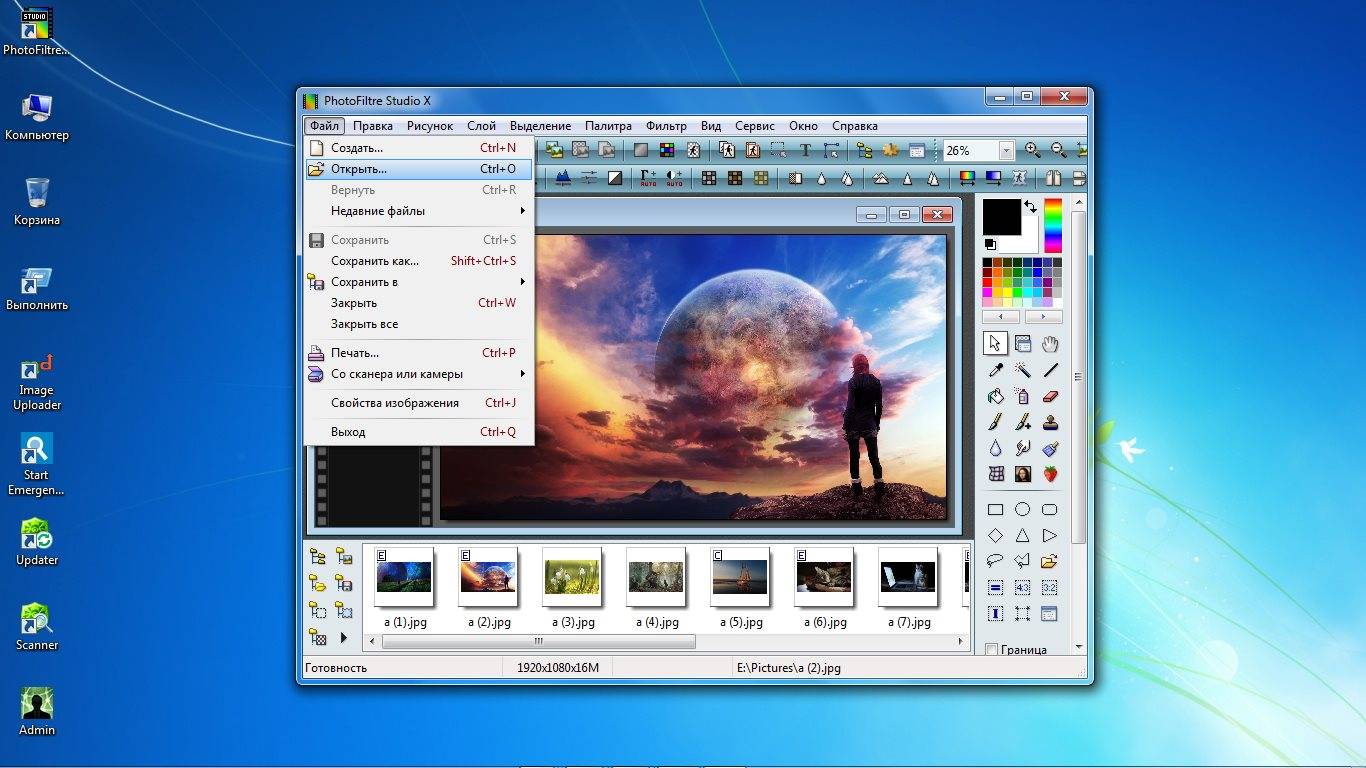1366x768 pixels.
Task: Choose the Line drawing tool
Action: click(1050, 370)
